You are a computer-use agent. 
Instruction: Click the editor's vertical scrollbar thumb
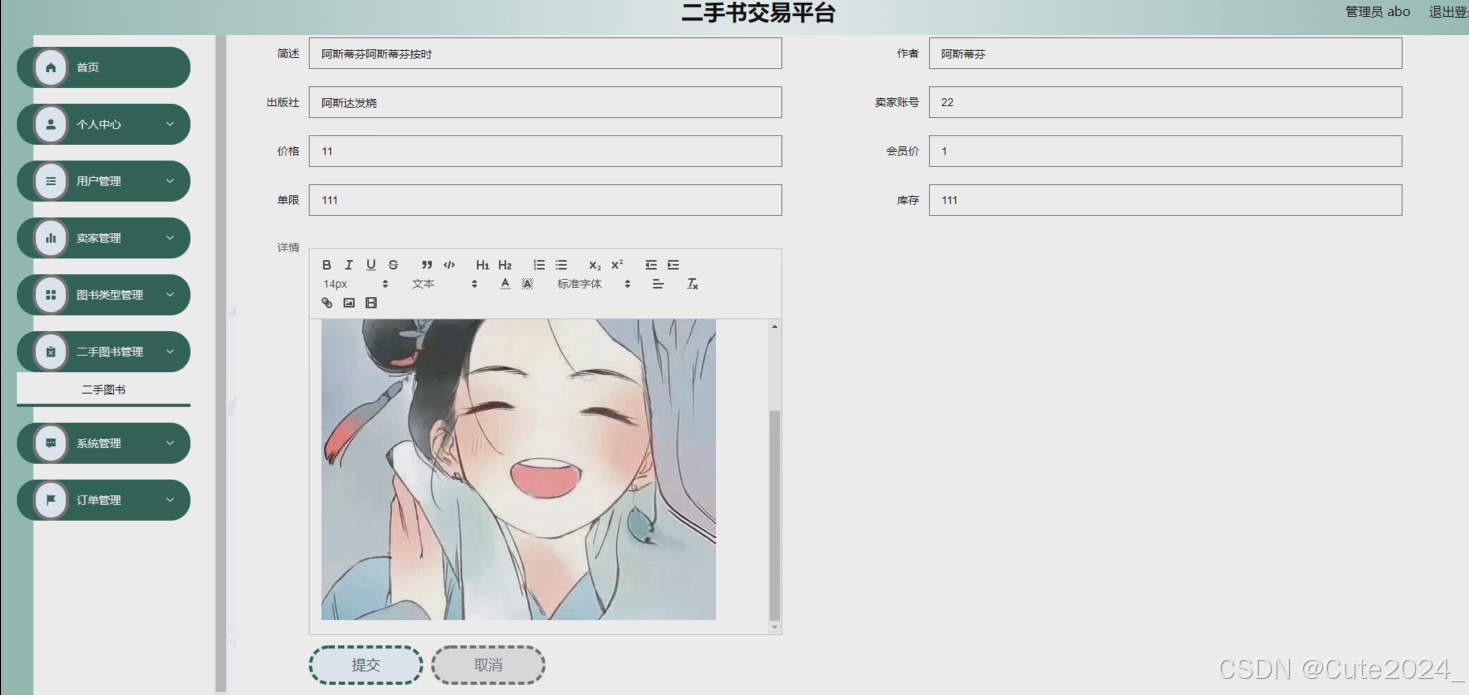pos(774,515)
